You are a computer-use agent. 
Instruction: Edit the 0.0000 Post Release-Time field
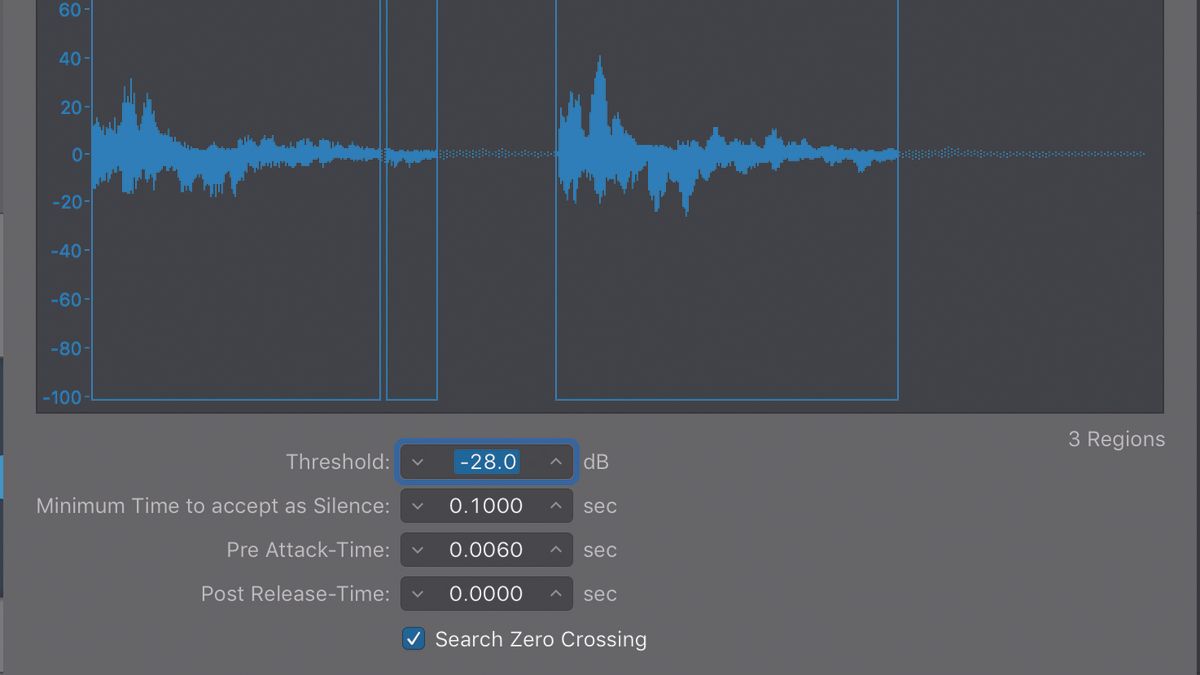coord(487,594)
